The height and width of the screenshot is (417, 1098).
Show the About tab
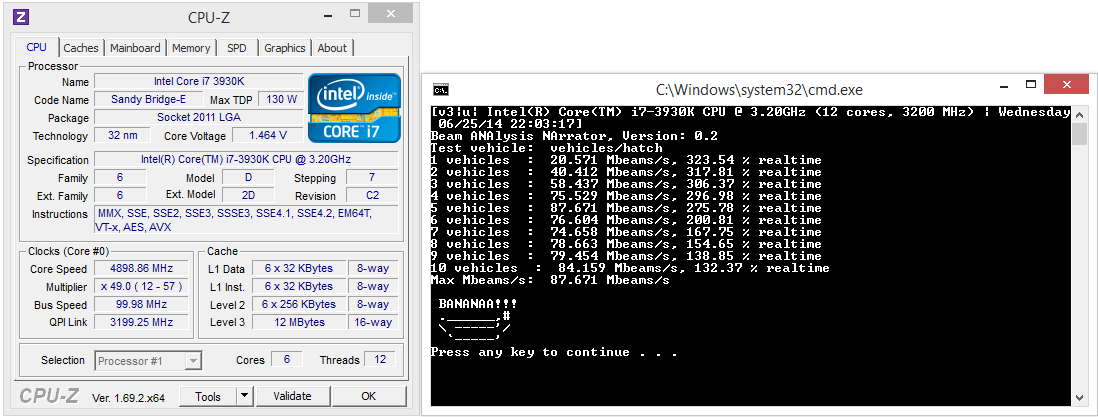(x=332, y=48)
